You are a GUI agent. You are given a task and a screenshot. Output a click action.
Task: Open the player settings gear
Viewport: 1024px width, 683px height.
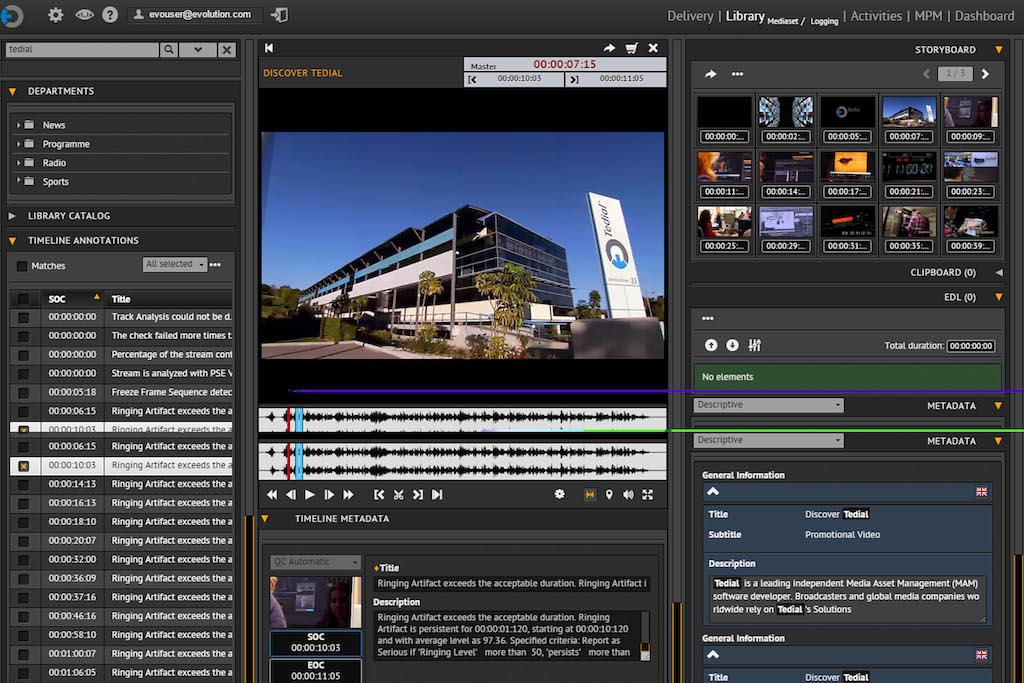560,494
